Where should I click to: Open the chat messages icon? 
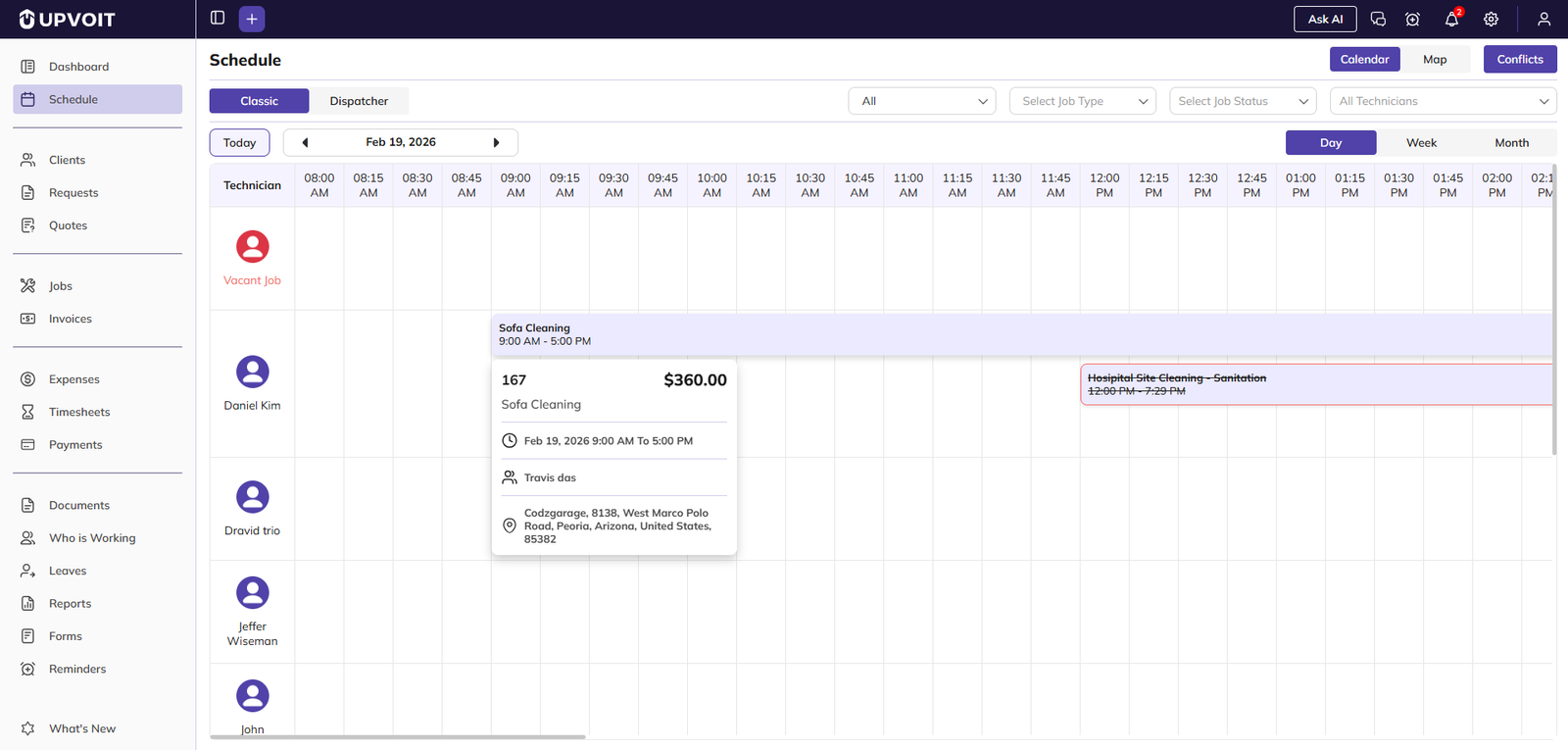(1378, 19)
